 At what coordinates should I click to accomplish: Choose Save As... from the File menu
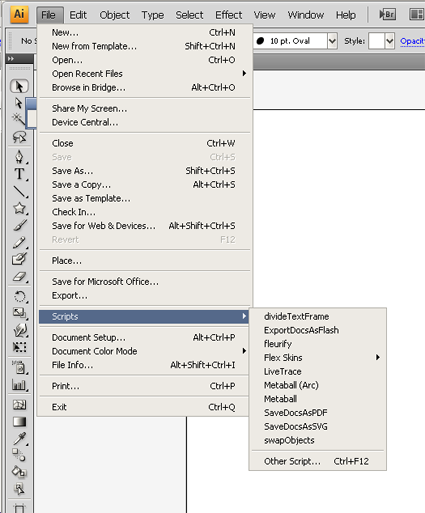tap(144, 171)
